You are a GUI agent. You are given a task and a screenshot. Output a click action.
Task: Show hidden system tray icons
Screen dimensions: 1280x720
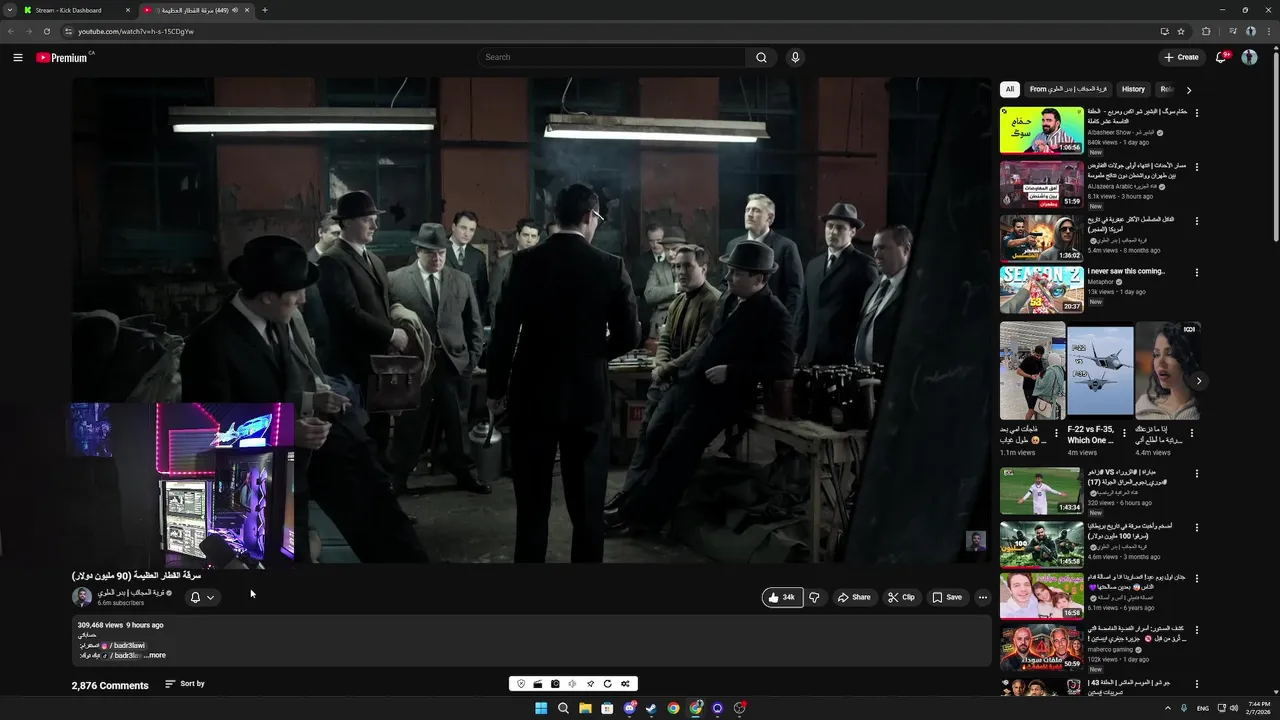pos(1168,708)
